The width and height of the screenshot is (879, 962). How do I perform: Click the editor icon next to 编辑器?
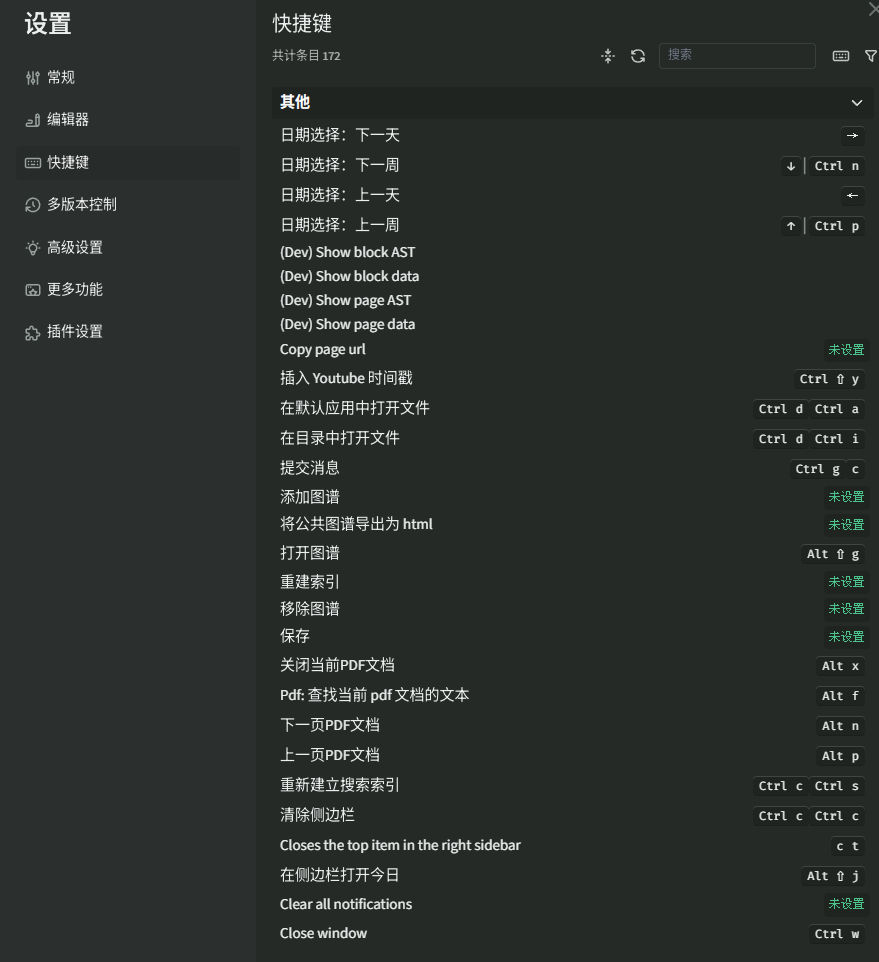(x=33, y=120)
